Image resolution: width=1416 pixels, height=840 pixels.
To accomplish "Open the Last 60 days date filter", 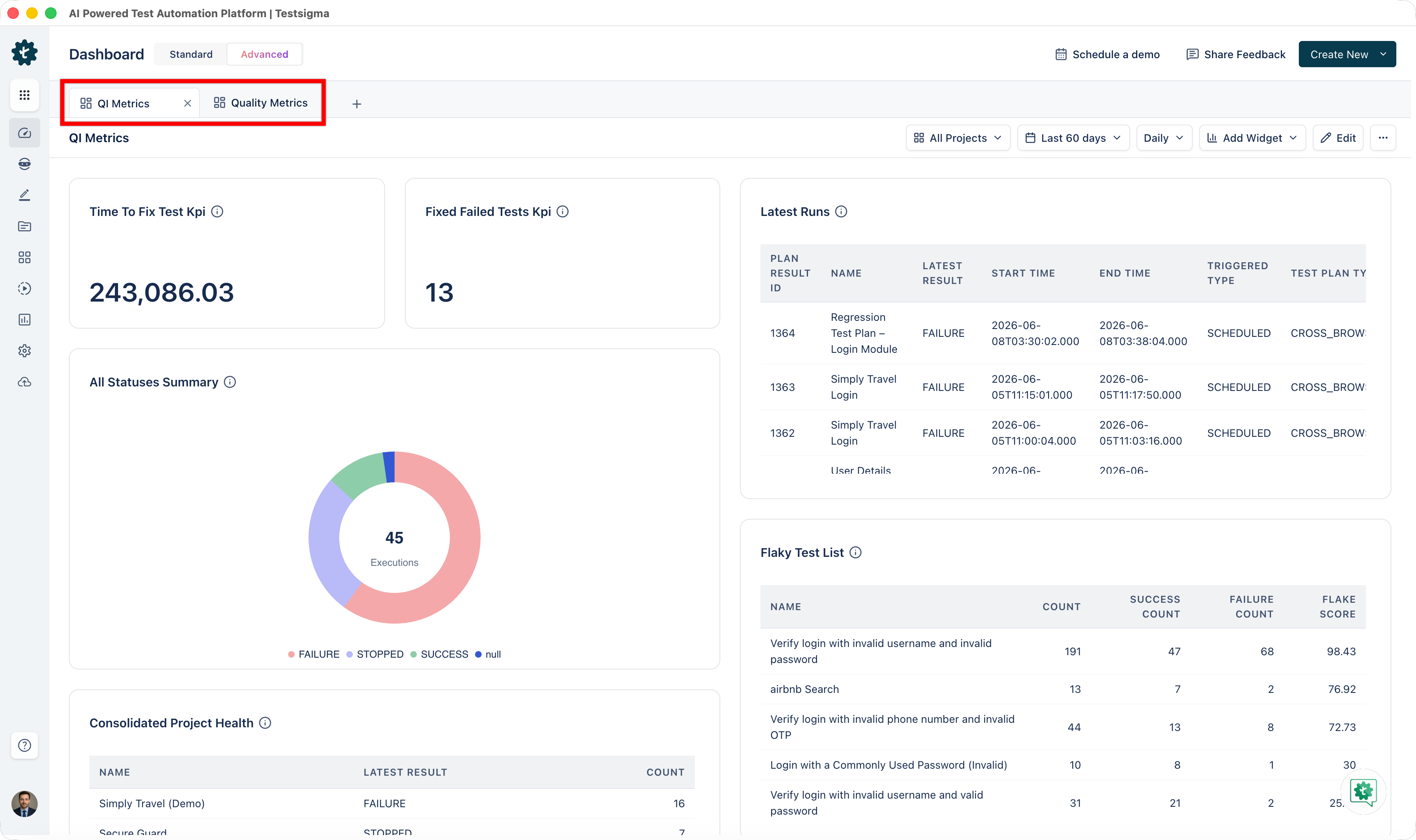I will point(1073,138).
